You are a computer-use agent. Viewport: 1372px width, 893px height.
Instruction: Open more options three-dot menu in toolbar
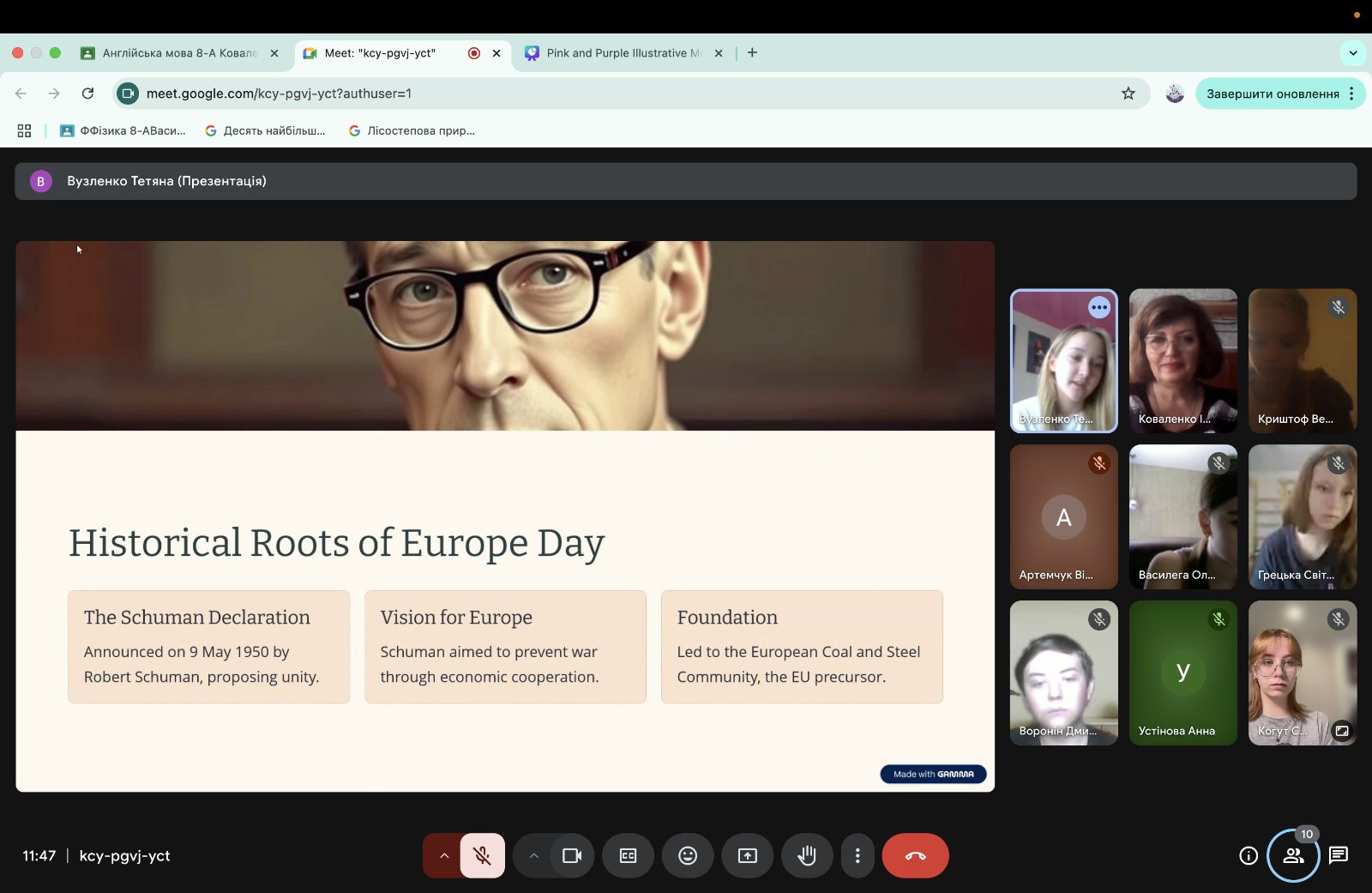[857, 855]
